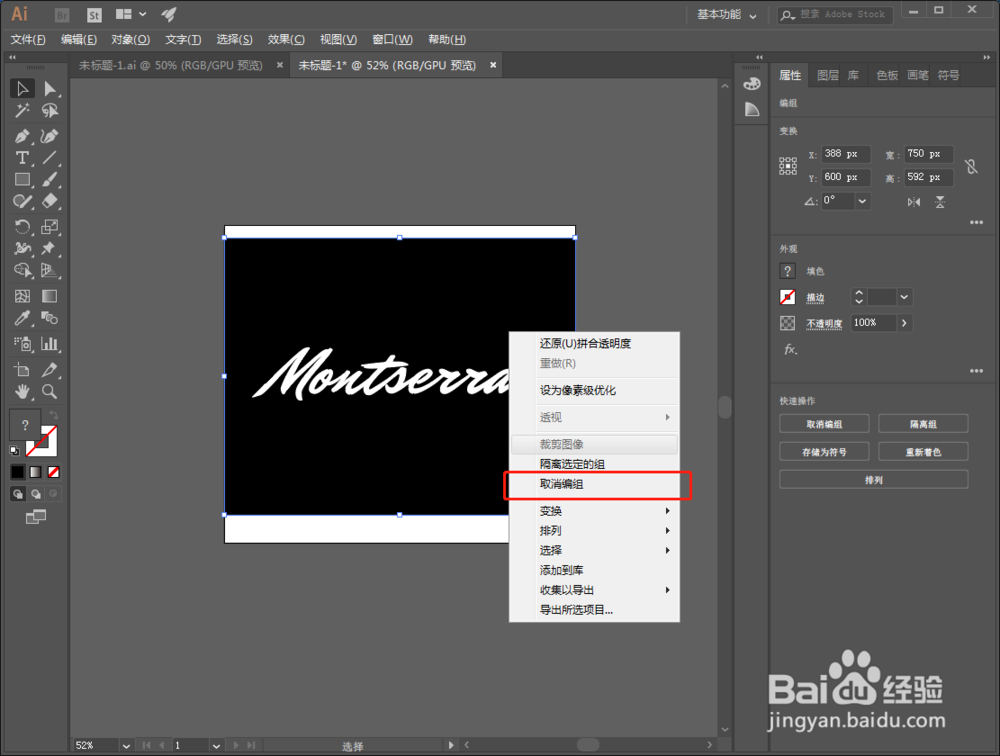1000x756 pixels.
Task: Open the arrange documents dropdown
Action: (131, 14)
